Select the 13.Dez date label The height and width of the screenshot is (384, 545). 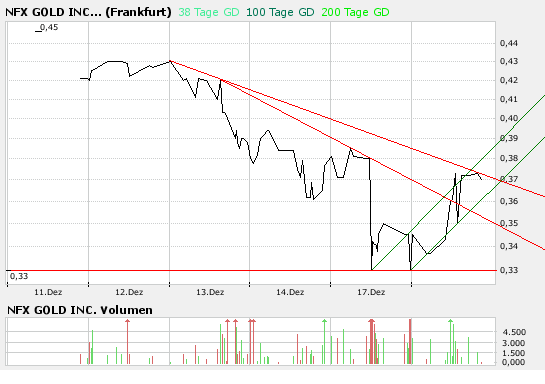(210, 292)
